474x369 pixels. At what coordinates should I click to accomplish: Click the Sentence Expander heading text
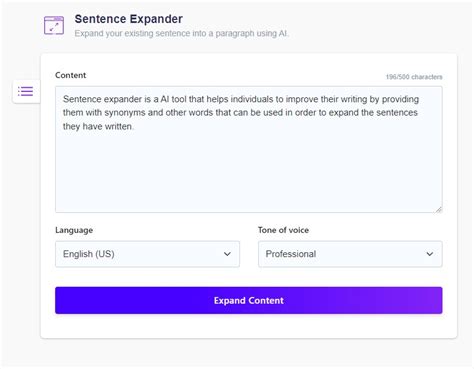129,19
